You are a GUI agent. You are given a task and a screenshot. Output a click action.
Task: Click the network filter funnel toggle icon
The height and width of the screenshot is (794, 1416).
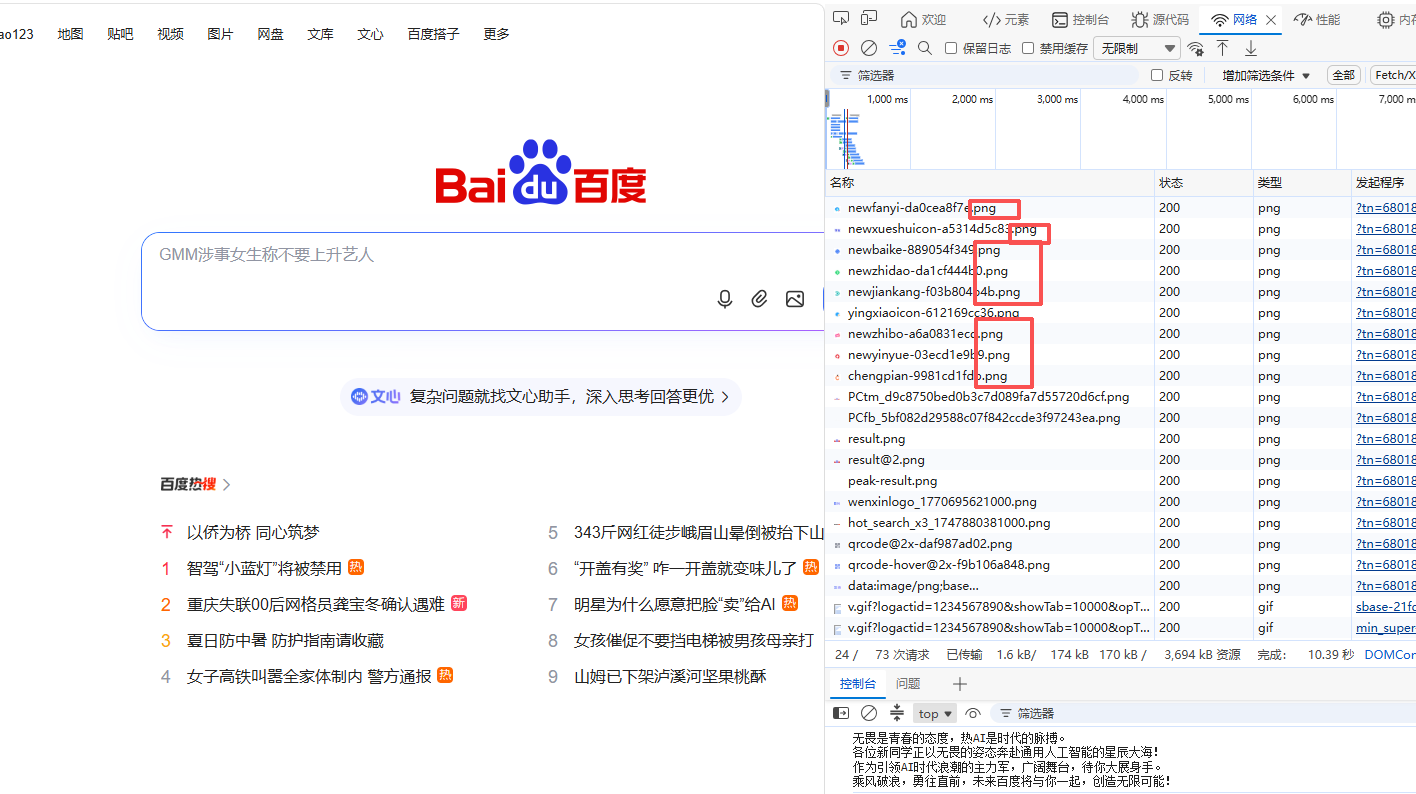[897, 48]
